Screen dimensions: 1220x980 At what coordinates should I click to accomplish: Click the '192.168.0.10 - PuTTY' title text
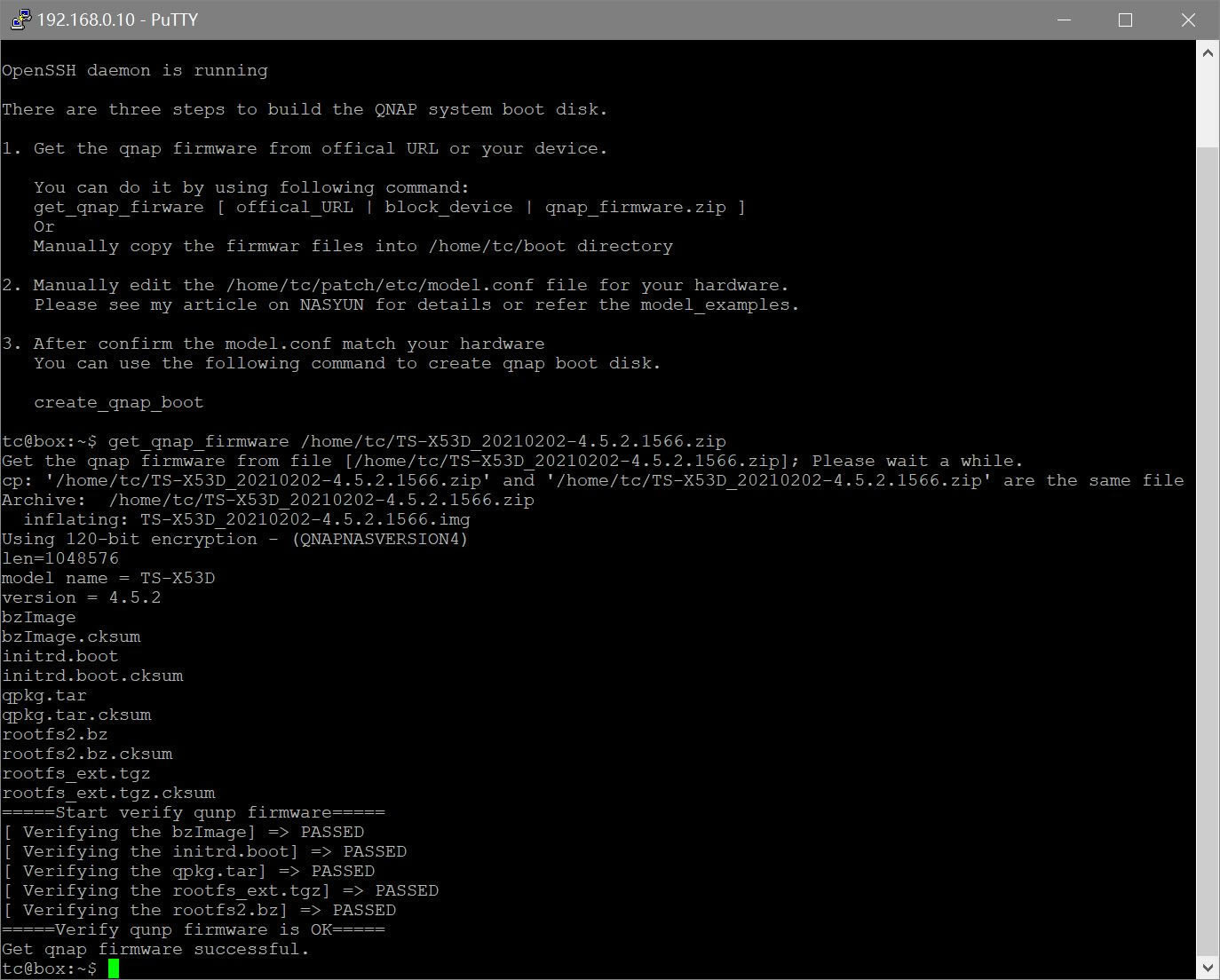(x=117, y=20)
